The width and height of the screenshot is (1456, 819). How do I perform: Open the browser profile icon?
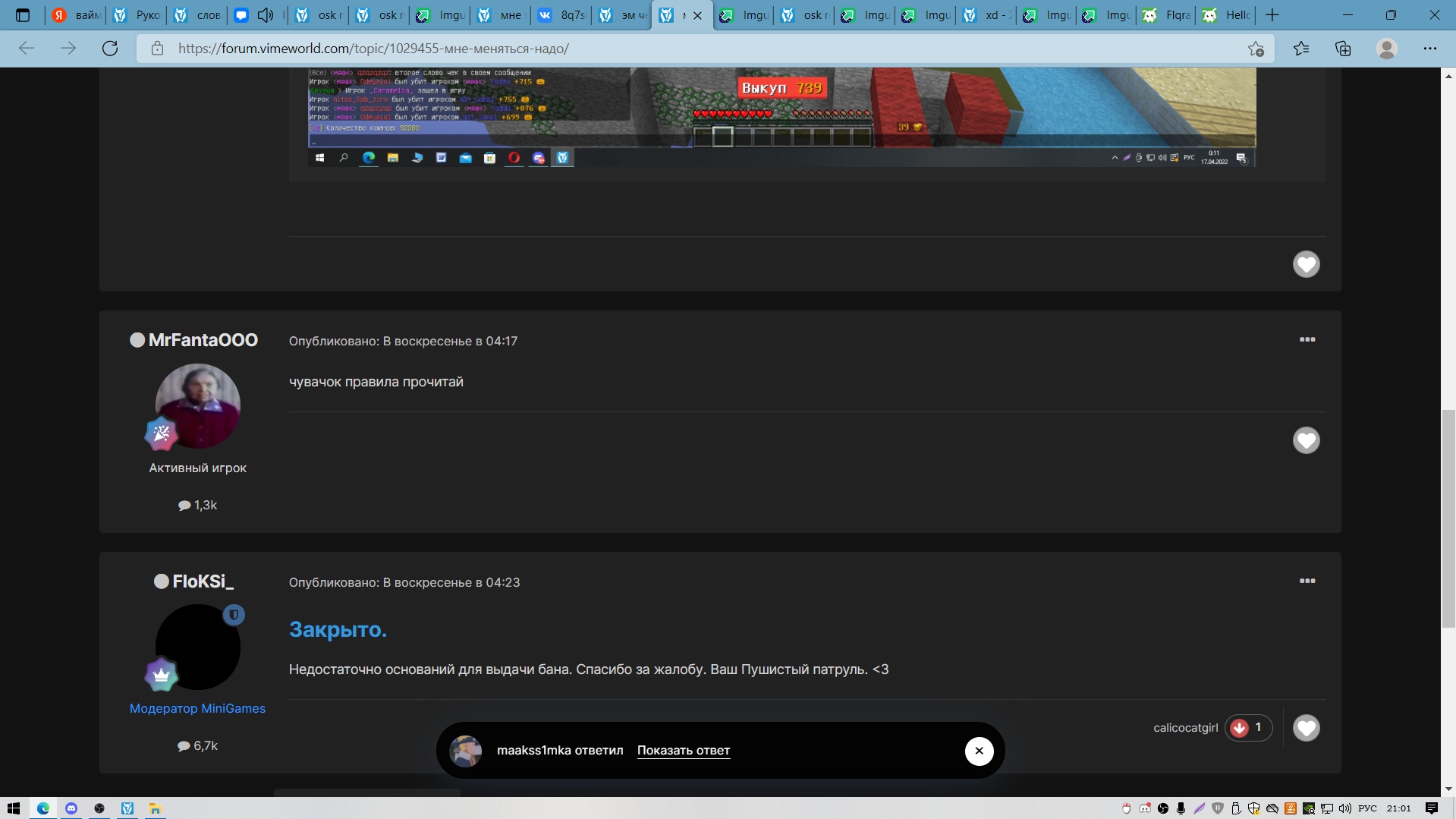pos(1386,49)
